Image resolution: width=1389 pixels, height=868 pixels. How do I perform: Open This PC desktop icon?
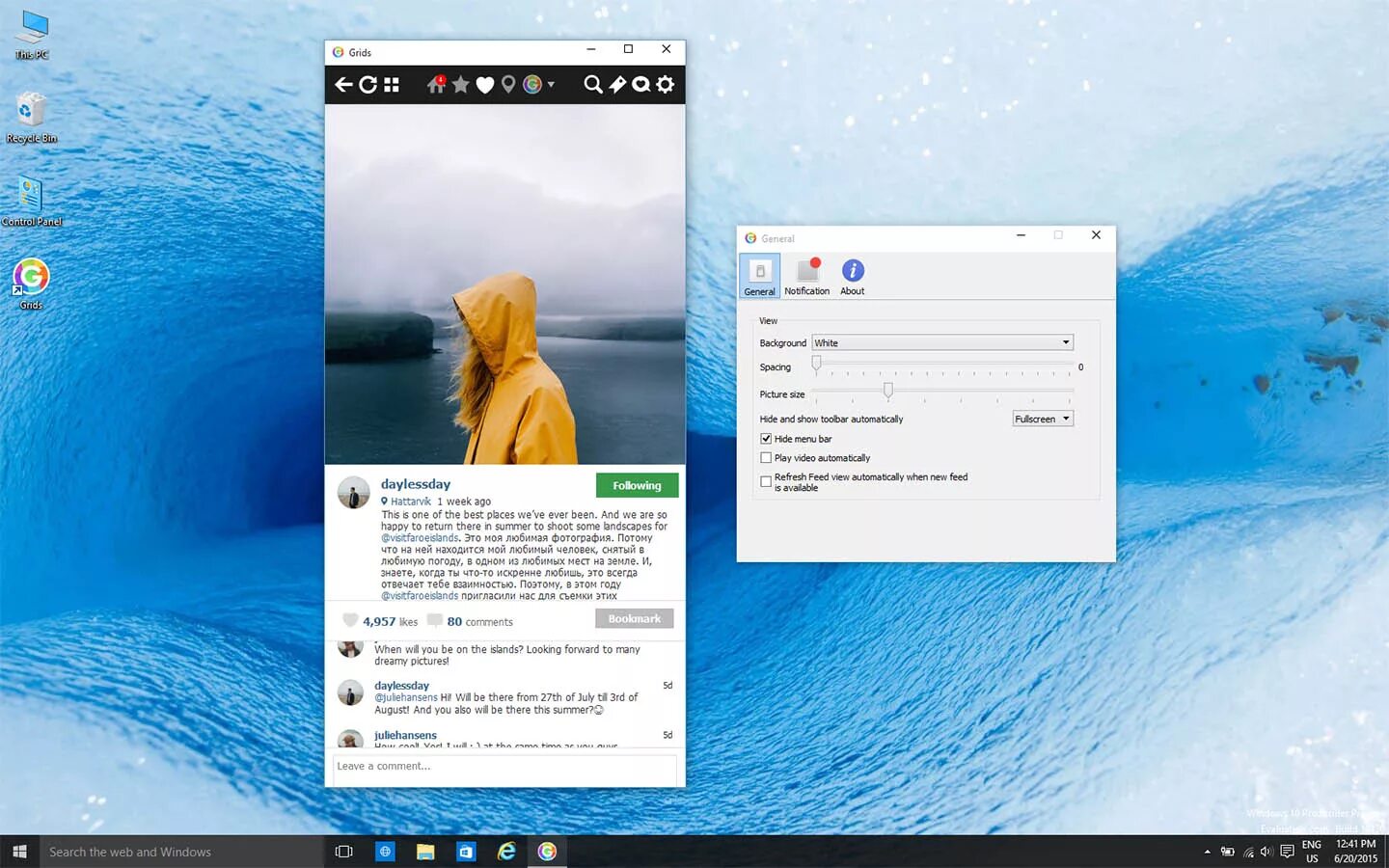(x=32, y=35)
